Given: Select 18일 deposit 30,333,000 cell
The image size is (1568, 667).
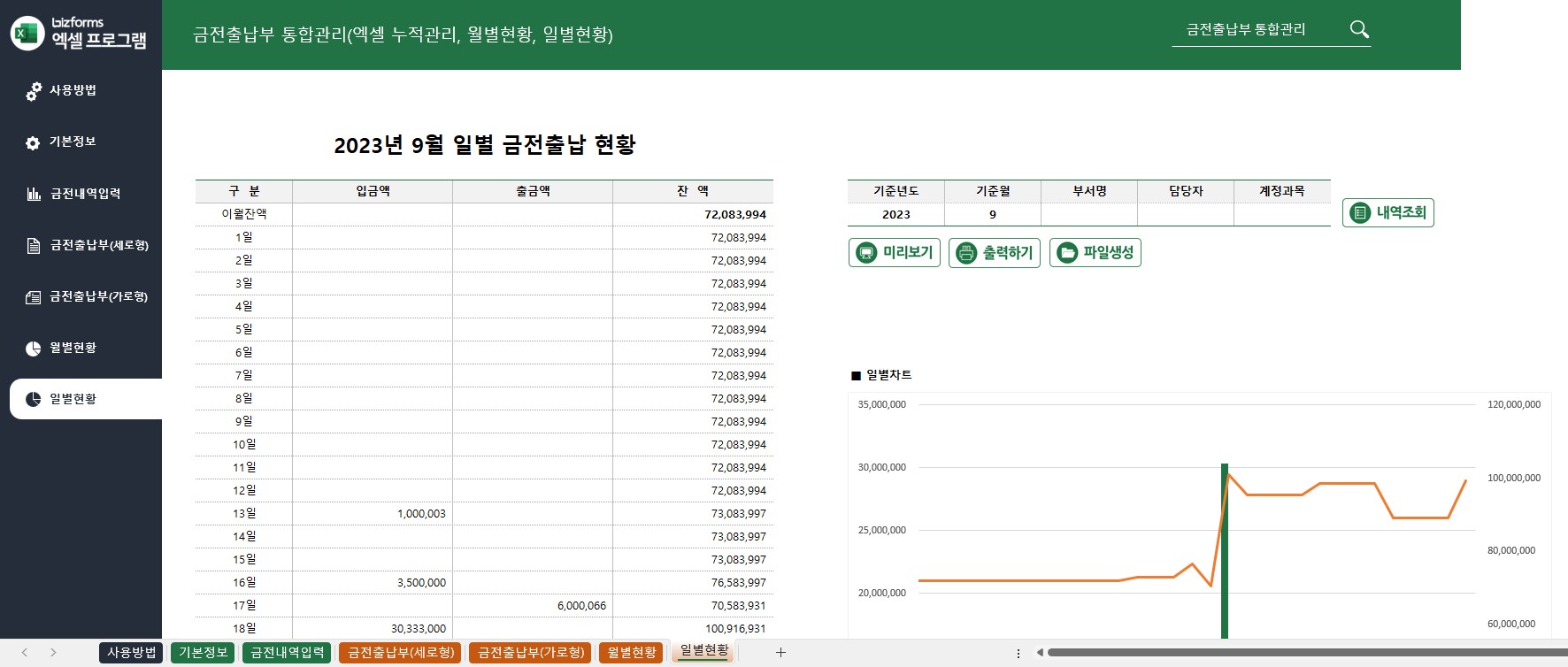Looking at the screenshot, I should [373, 628].
